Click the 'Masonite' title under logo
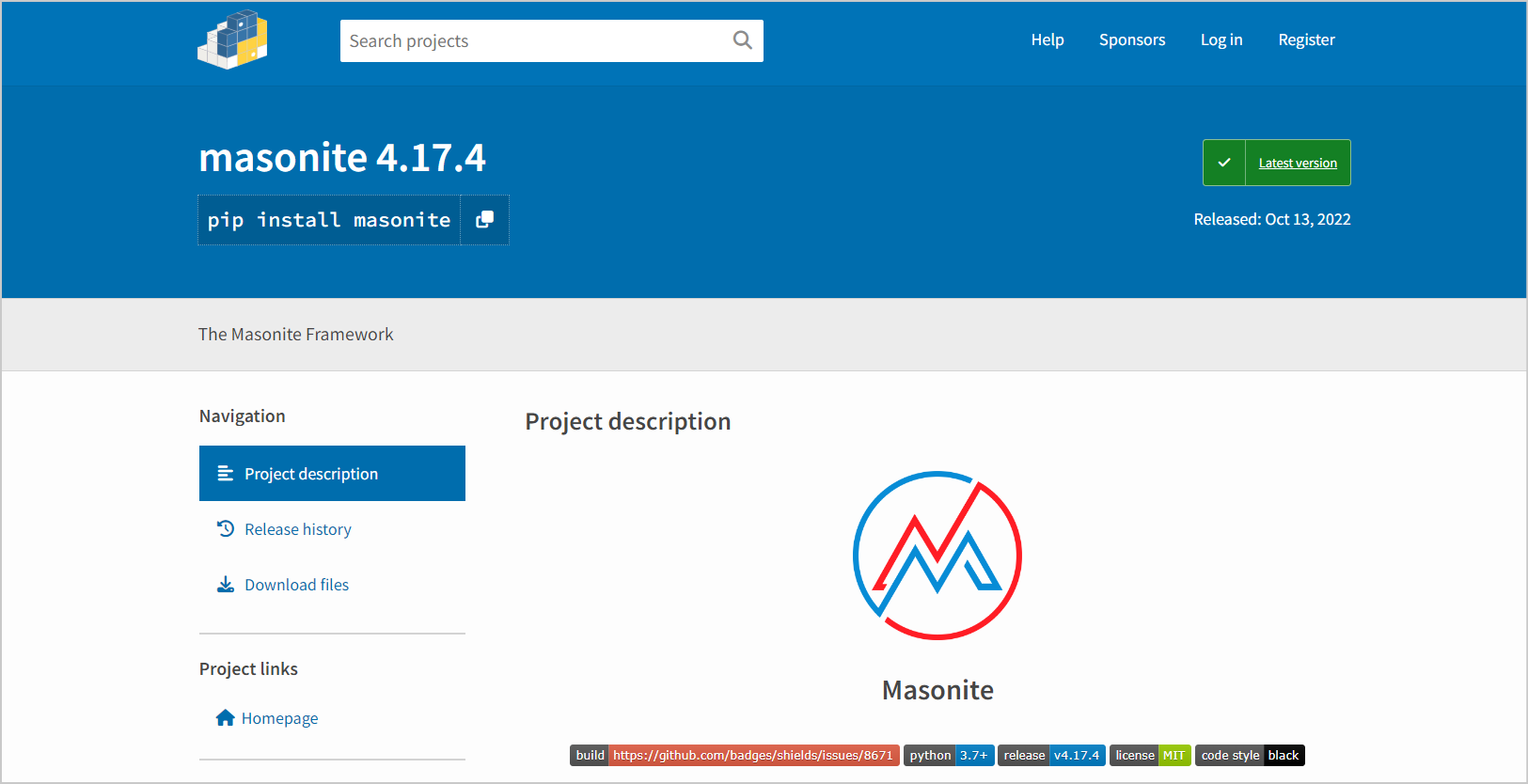 coord(937,691)
